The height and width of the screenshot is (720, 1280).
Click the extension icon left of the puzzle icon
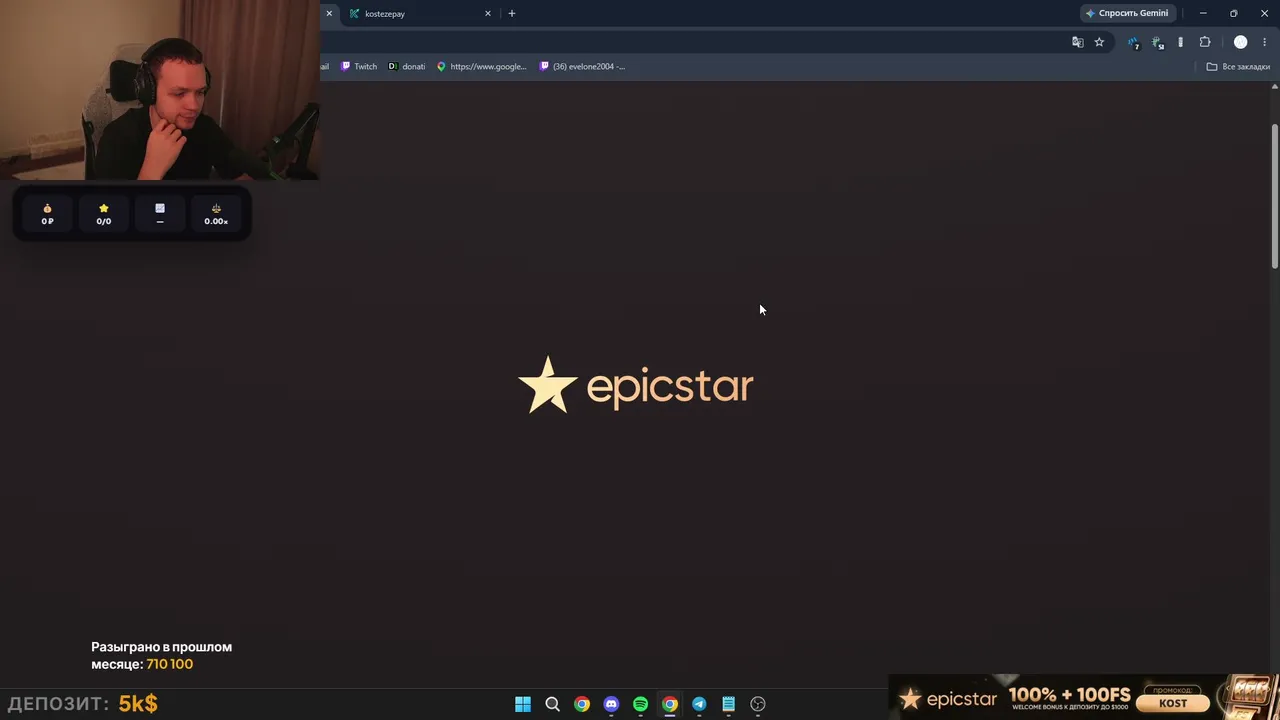pos(1180,42)
